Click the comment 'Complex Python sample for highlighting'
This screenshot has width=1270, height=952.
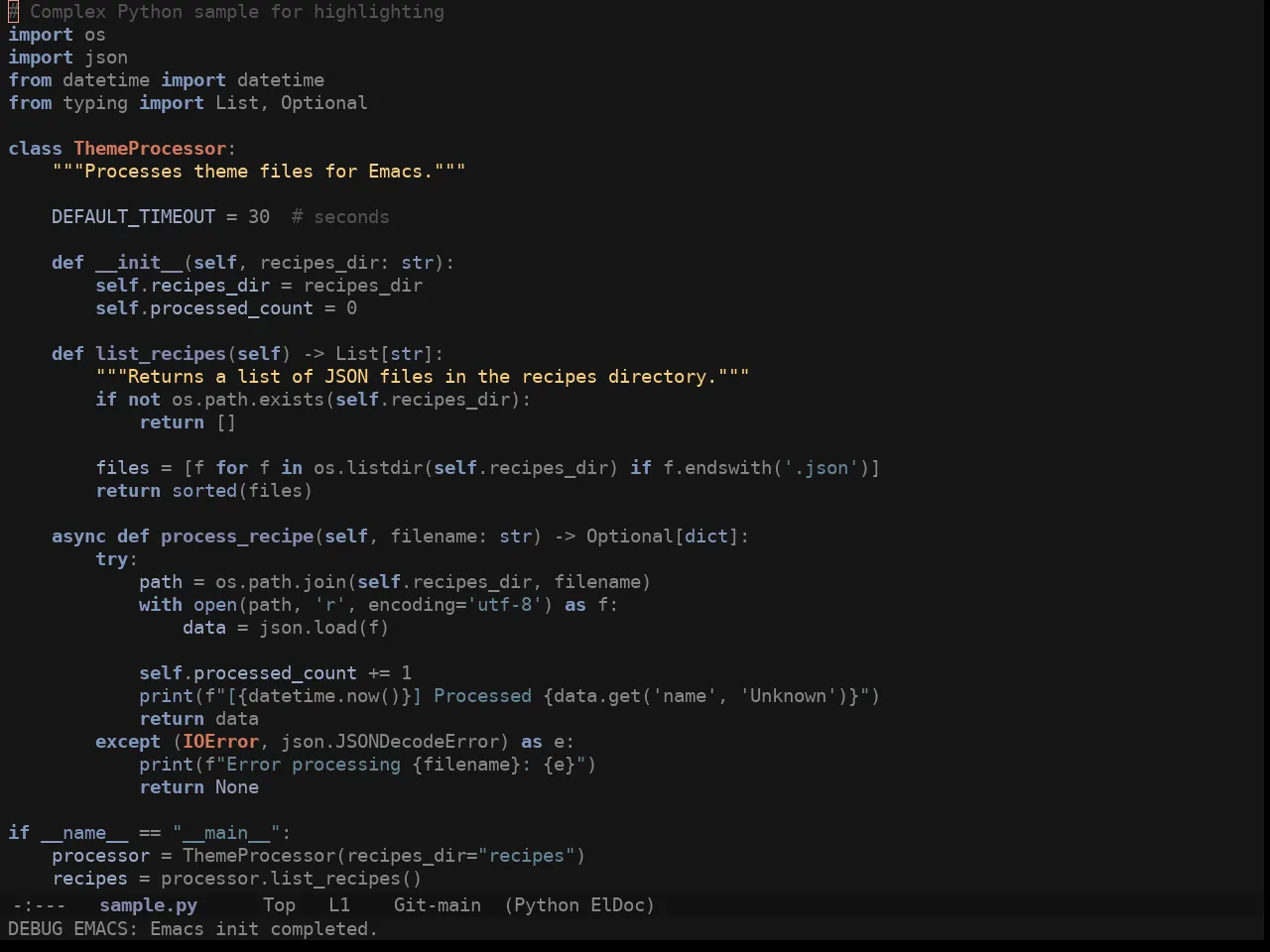tap(237, 12)
